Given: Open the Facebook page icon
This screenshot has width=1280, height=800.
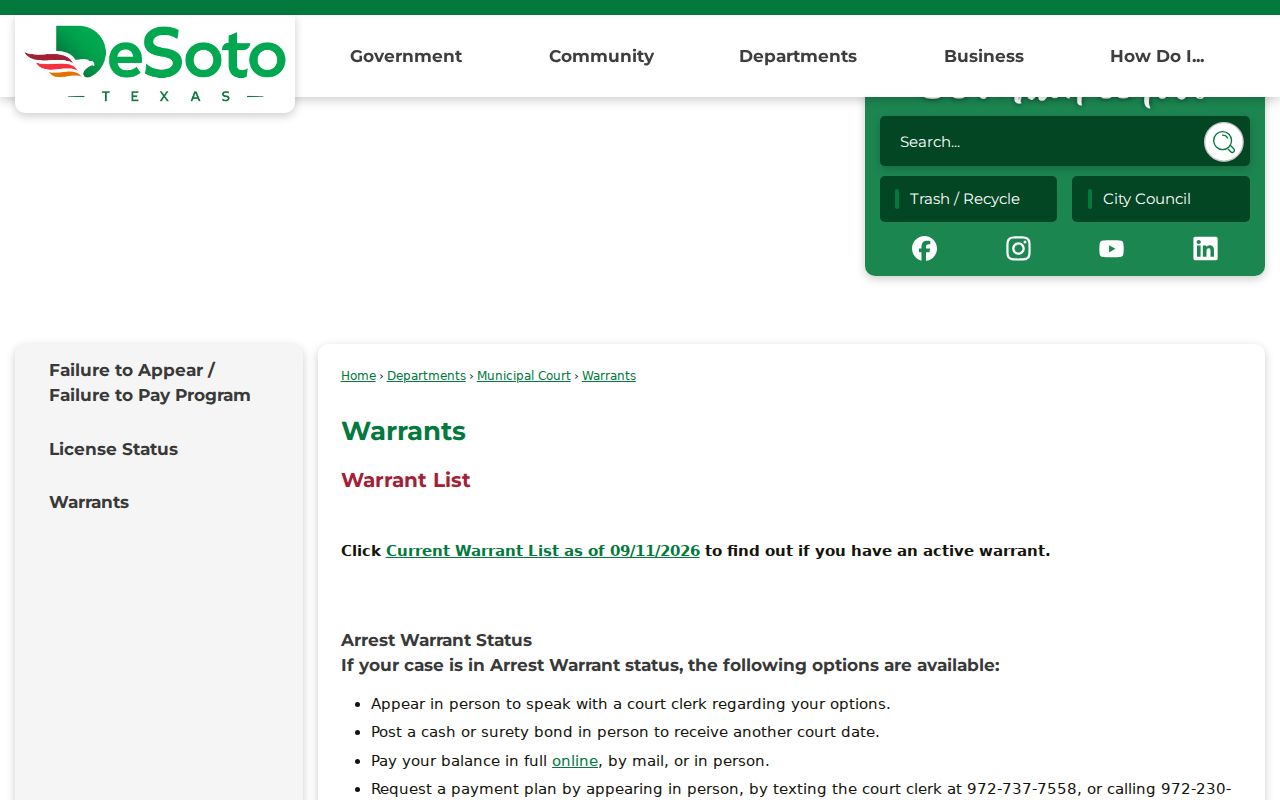Looking at the screenshot, I should pos(924,249).
